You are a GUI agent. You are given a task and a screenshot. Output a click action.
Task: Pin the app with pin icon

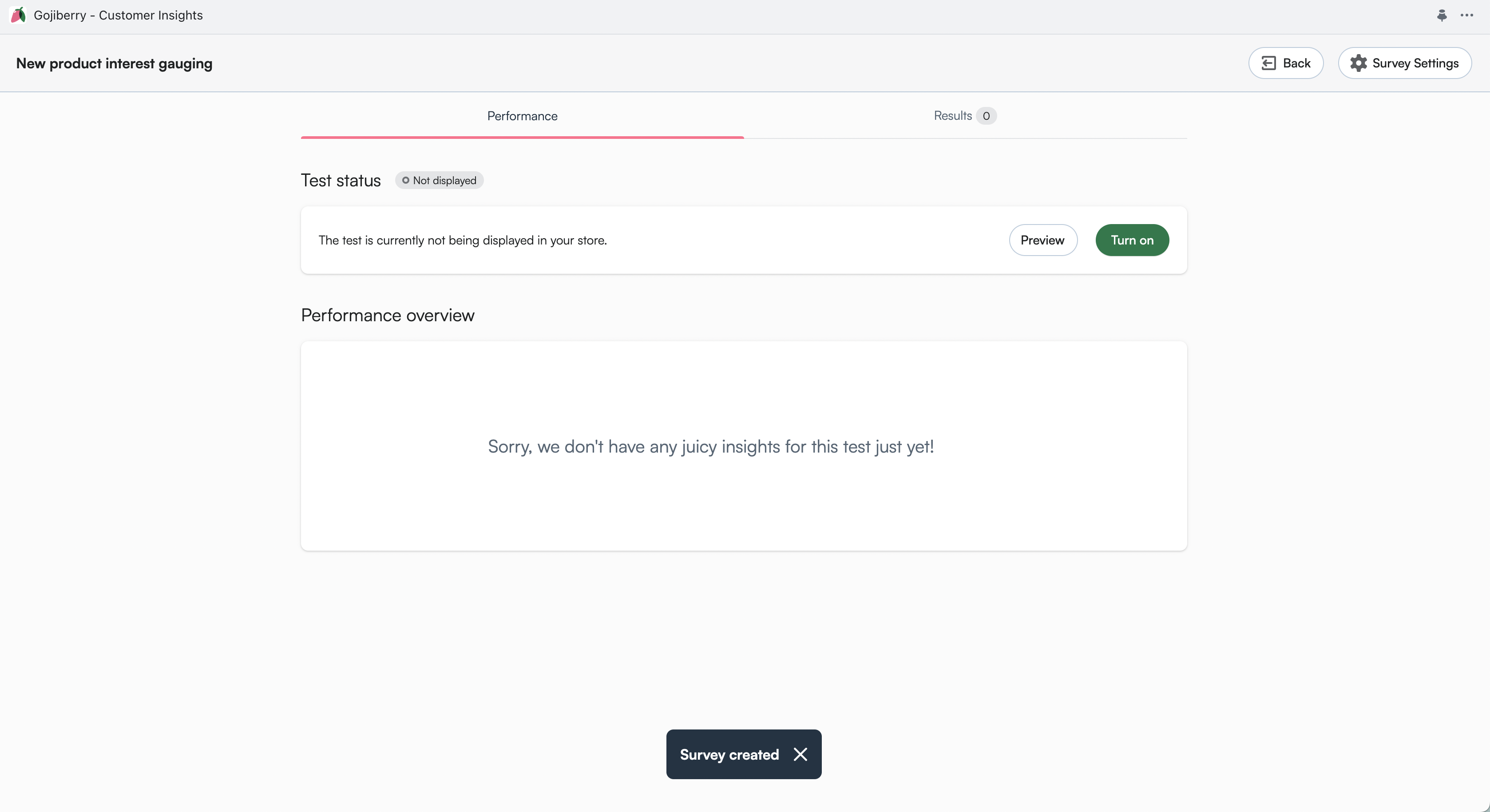tap(1442, 16)
